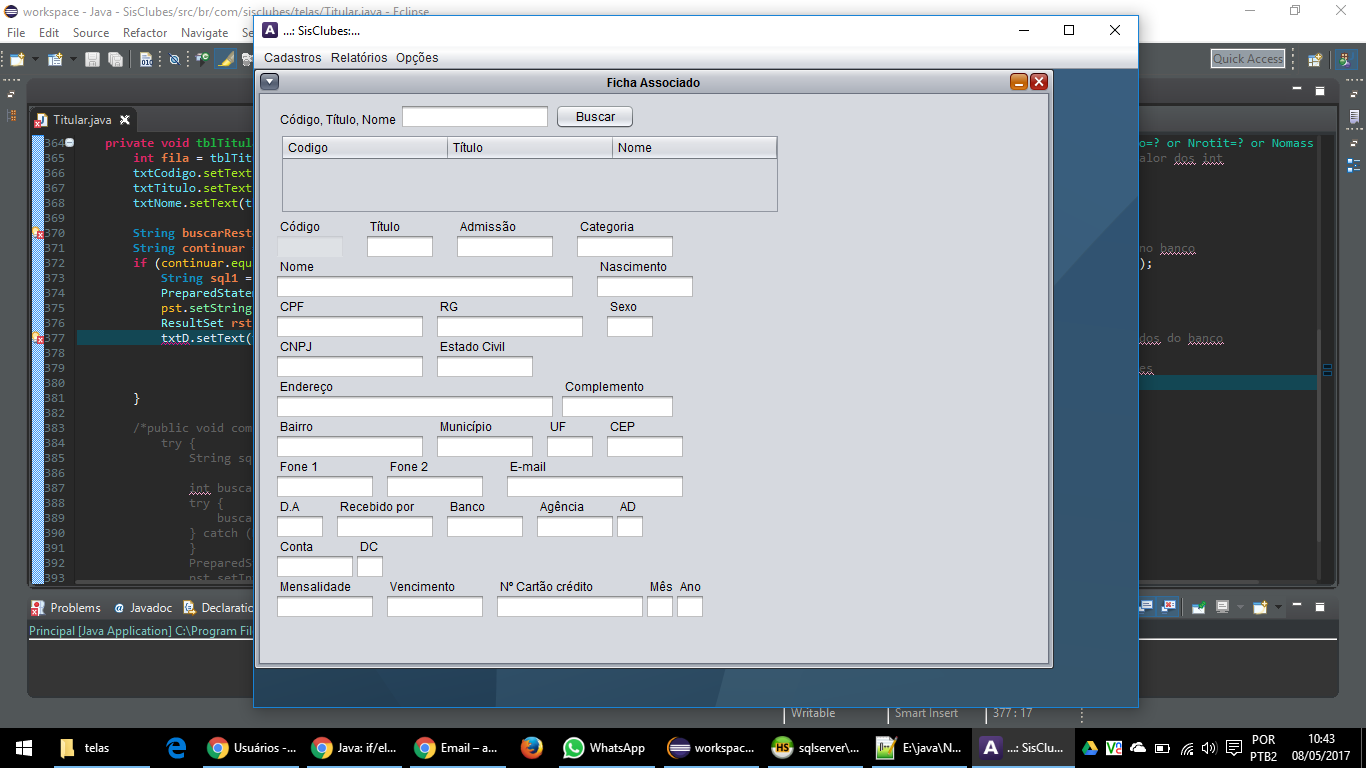Select the Titular.java editor tab
The height and width of the screenshot is (768, 1366).
[x=82, y=120]
